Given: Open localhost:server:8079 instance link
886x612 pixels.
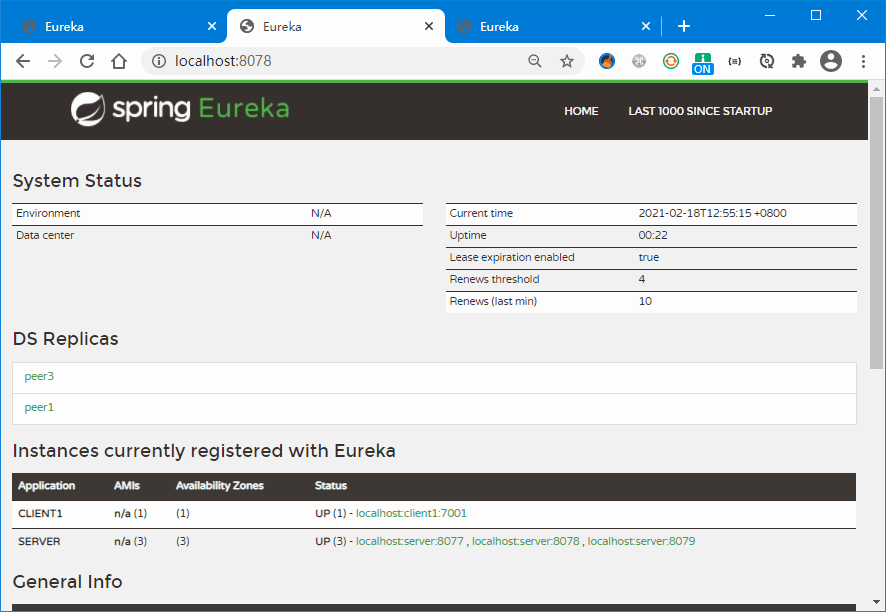Looking at the screenshot, I should [x=641, y=541].
